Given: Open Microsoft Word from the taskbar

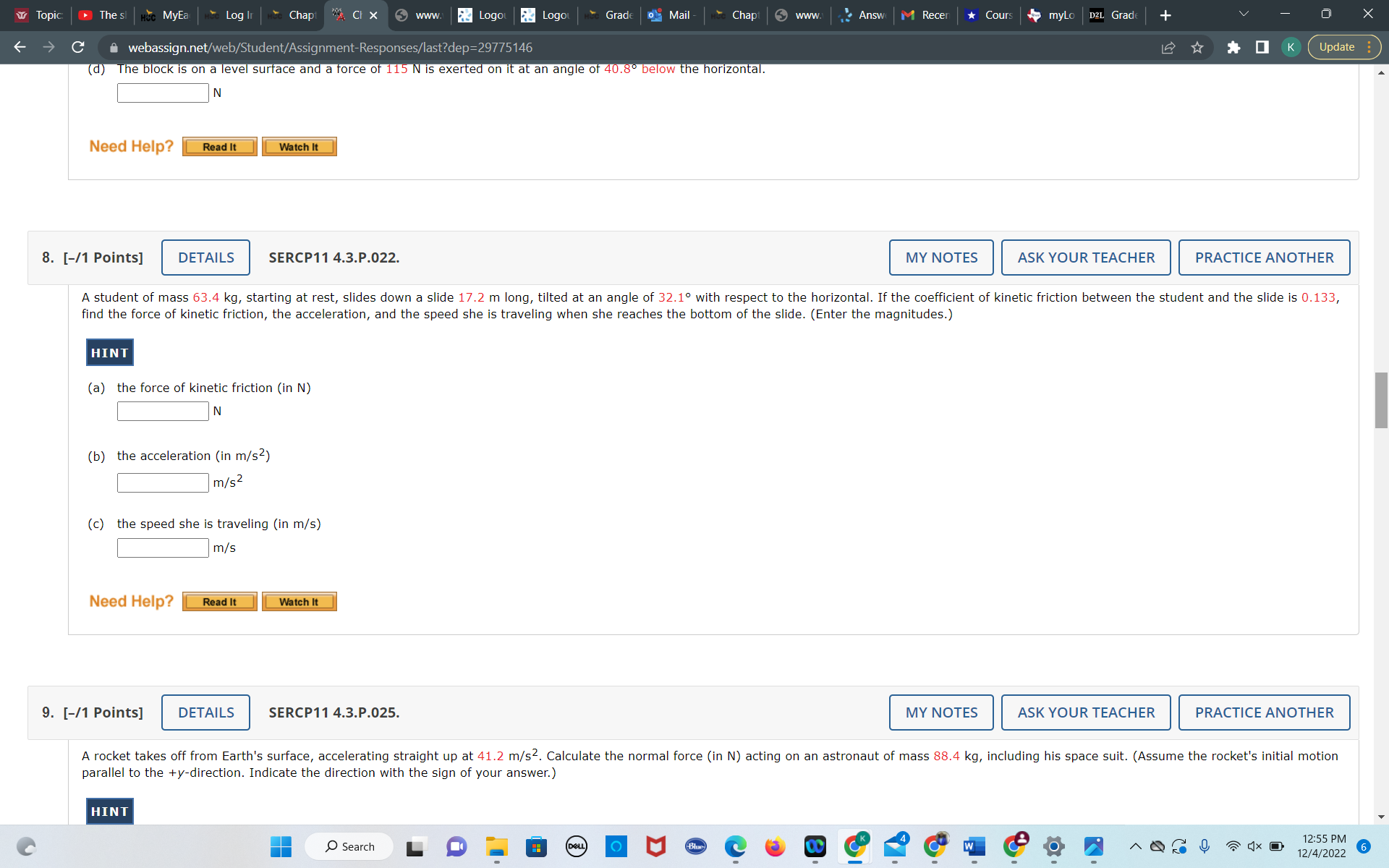Looking at the screenshot, I should pos(974,846).
